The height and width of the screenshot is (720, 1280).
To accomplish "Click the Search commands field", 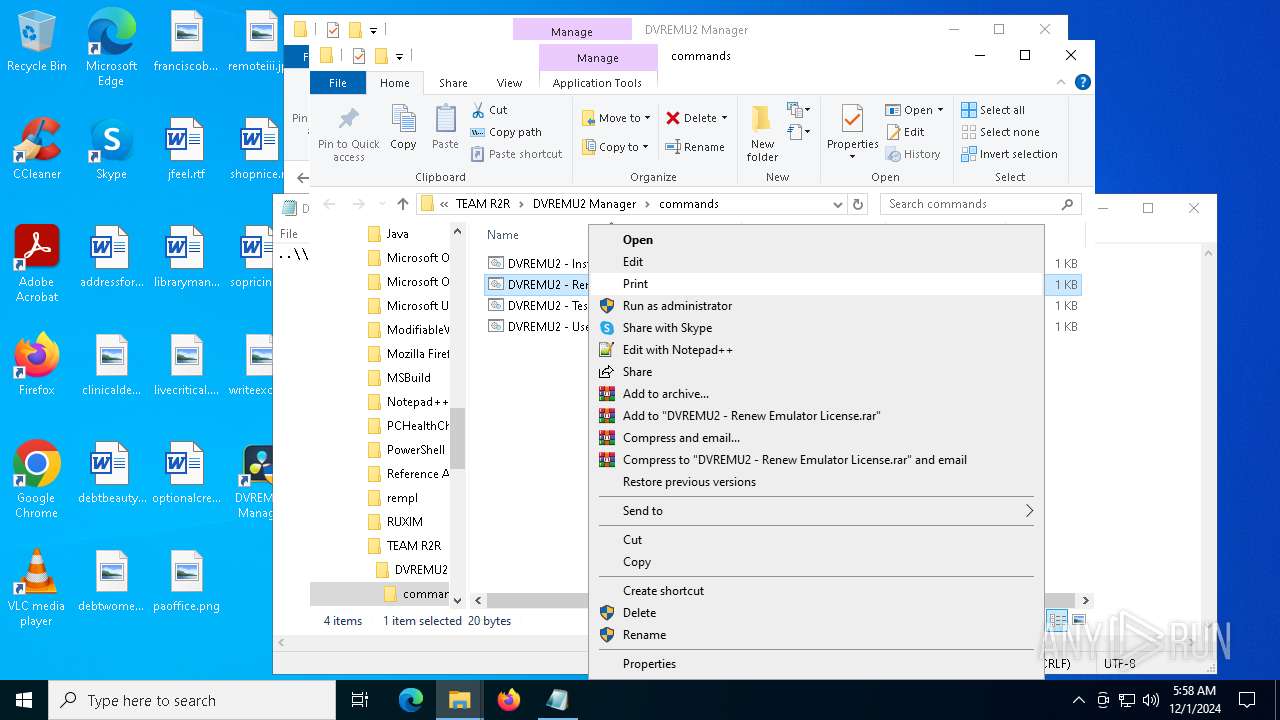I will tap(980, 204).
